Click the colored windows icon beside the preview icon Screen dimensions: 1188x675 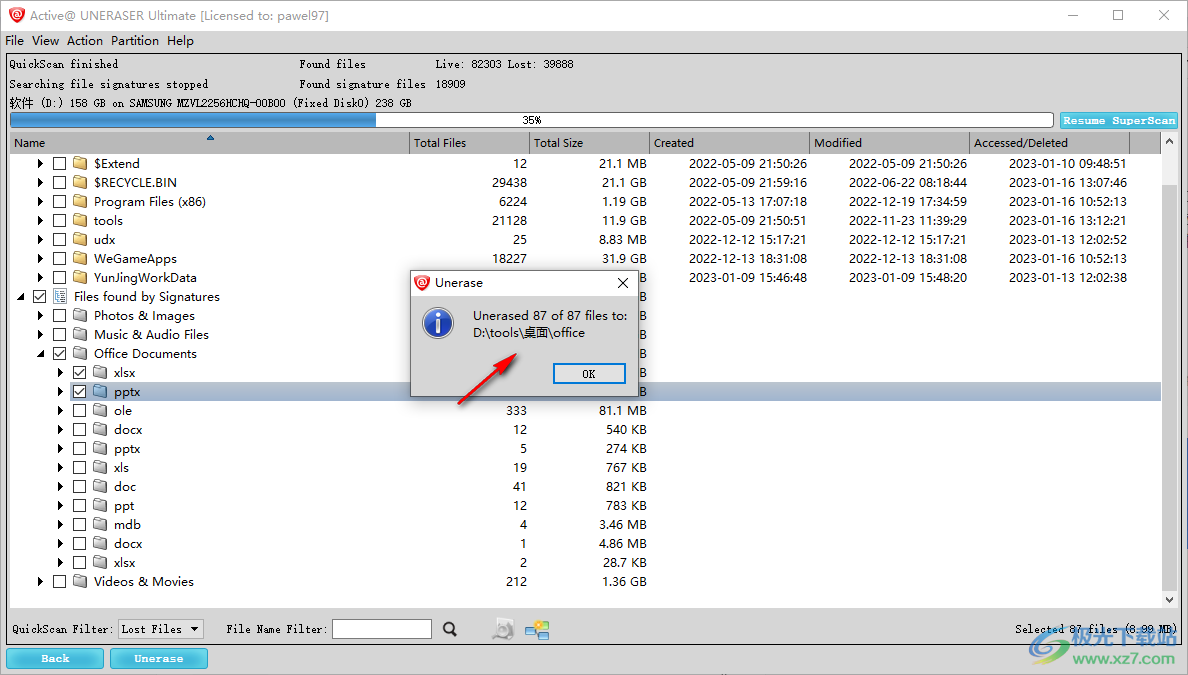tap(537, 629)
